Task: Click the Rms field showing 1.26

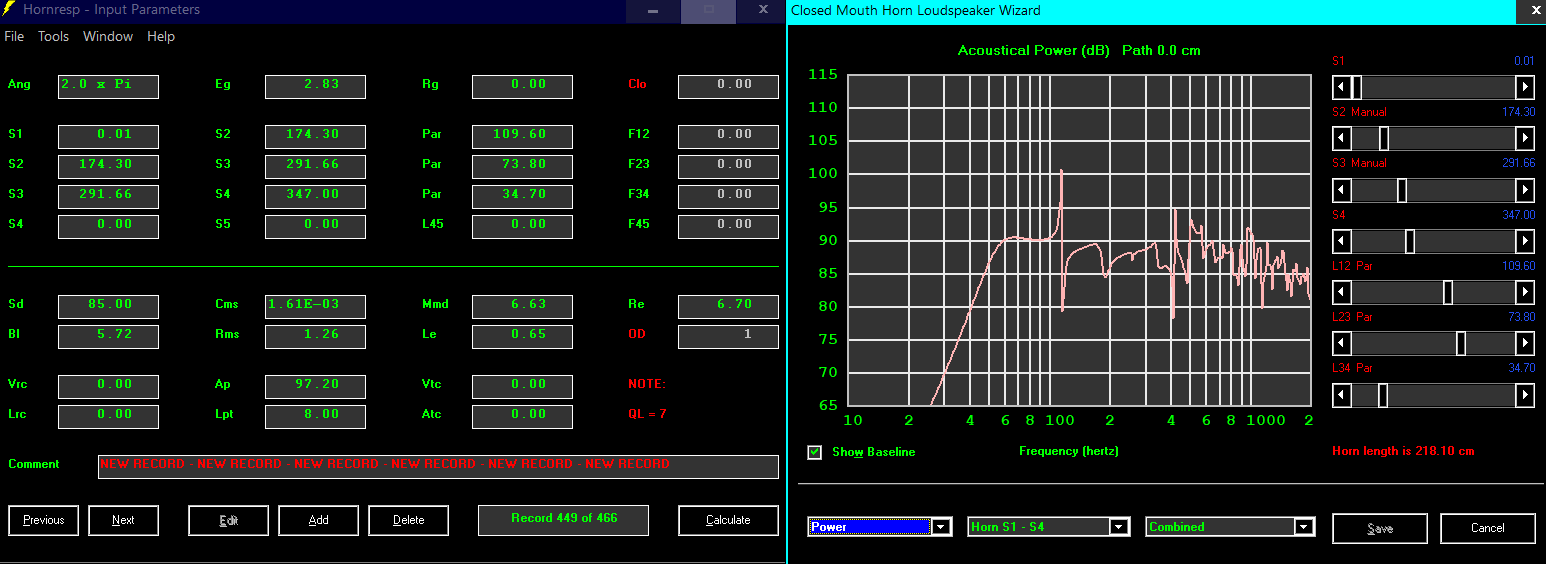Action: tap(315, 336)
